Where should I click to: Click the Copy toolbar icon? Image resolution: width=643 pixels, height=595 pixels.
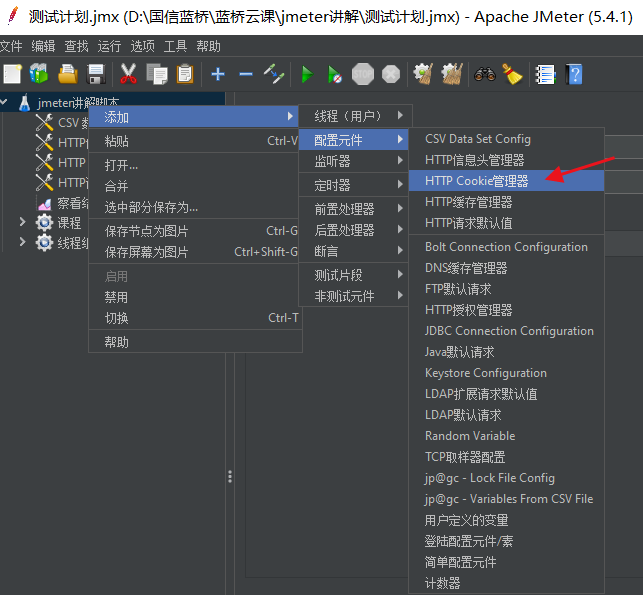pyautogui.click(x=157, y=74)
